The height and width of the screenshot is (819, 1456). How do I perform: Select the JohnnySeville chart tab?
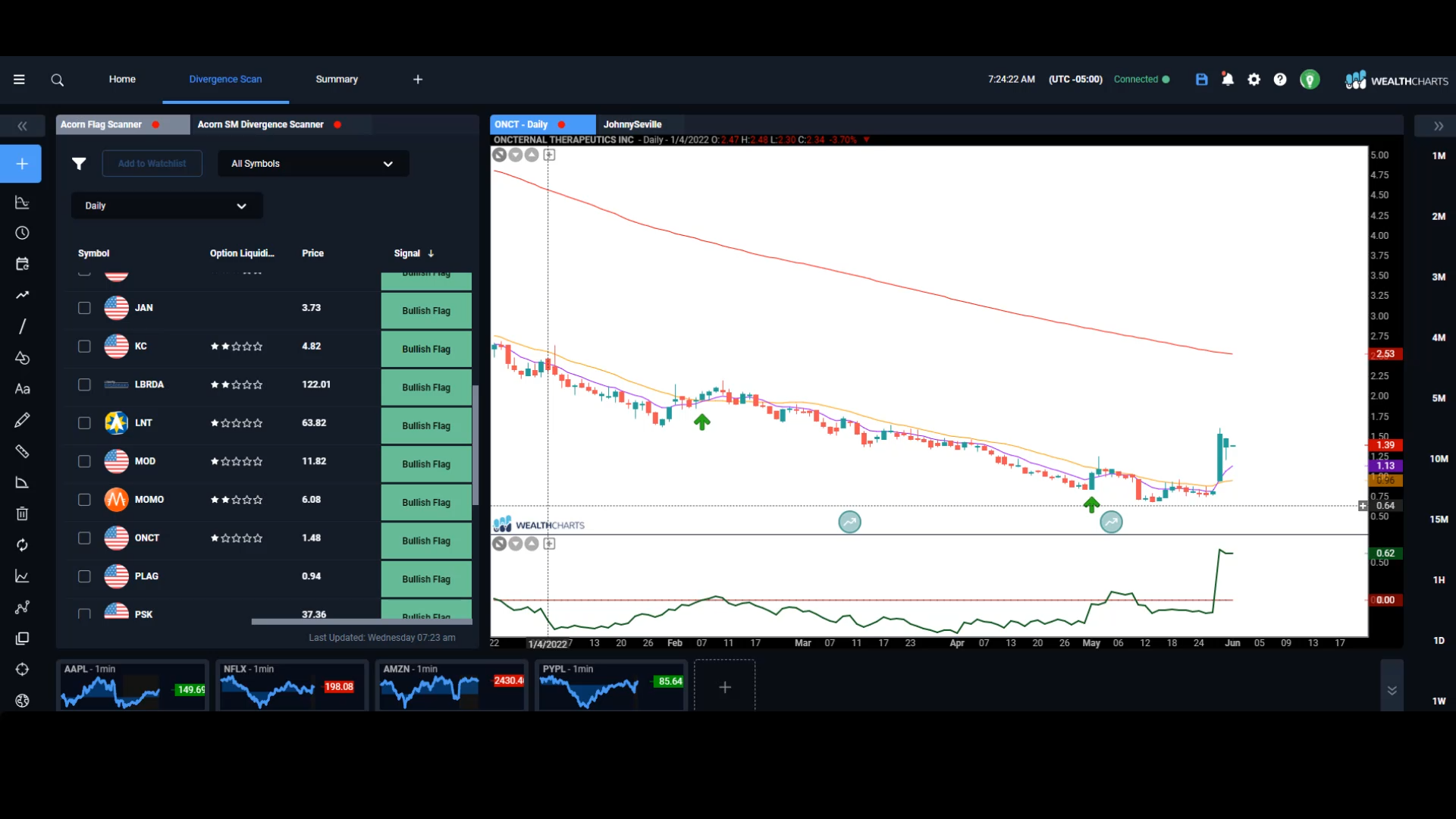click(x=632, y=124)
